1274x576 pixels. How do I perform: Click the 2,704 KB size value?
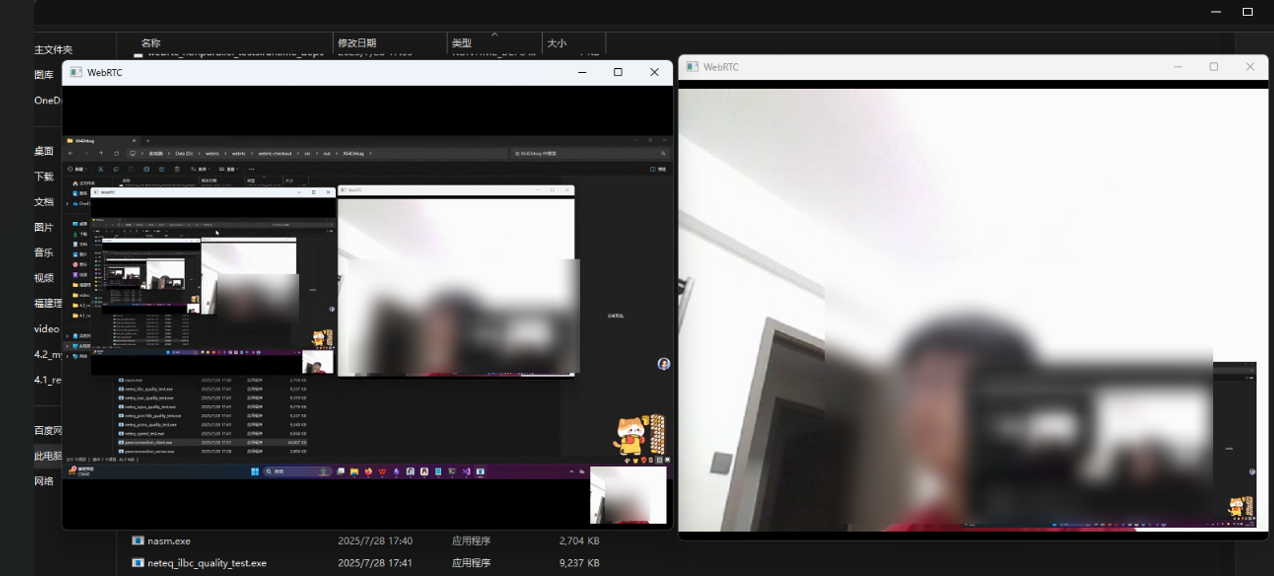click(x=579, y=541)
